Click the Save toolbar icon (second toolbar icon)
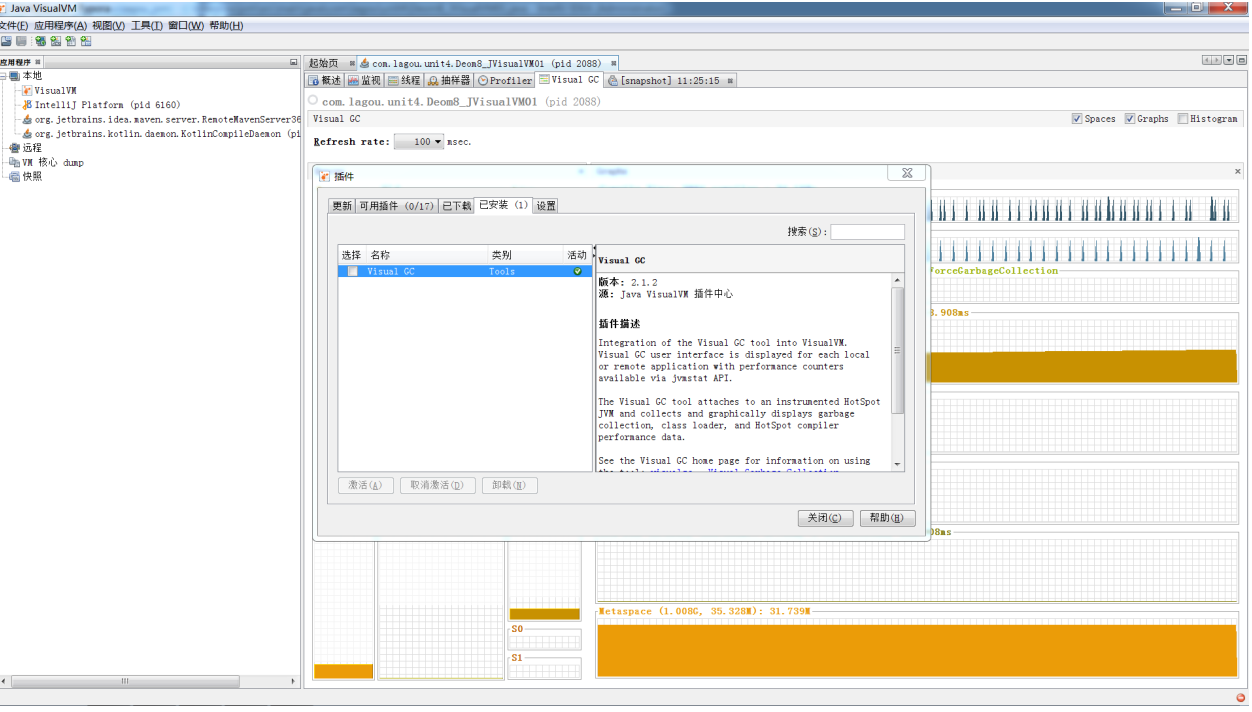 21,41
